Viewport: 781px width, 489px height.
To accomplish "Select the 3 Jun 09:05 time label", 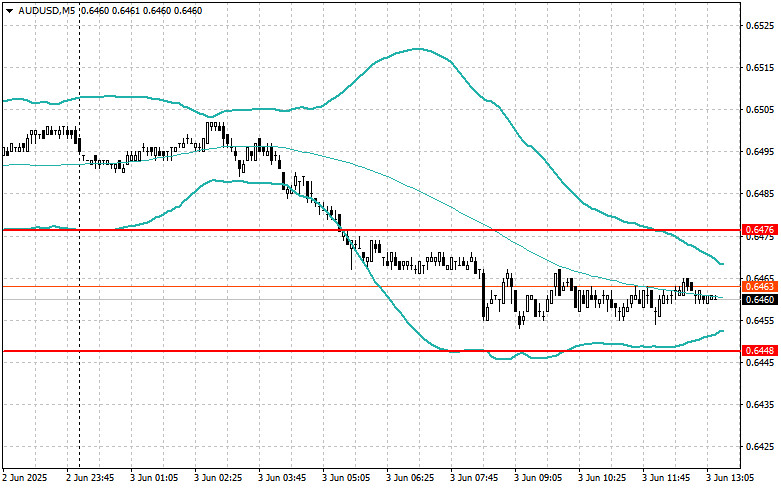I will (538, 478).
